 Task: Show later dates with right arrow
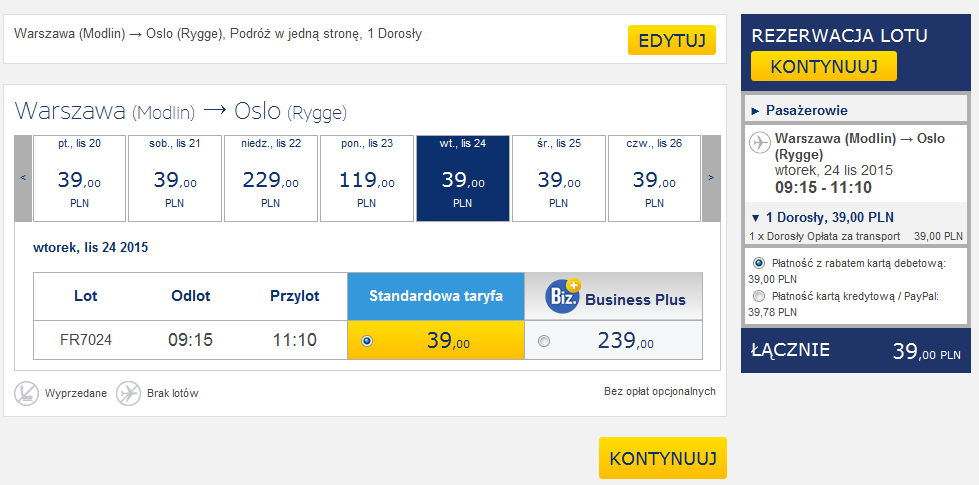pyautogui.click(x=711, y=178)
